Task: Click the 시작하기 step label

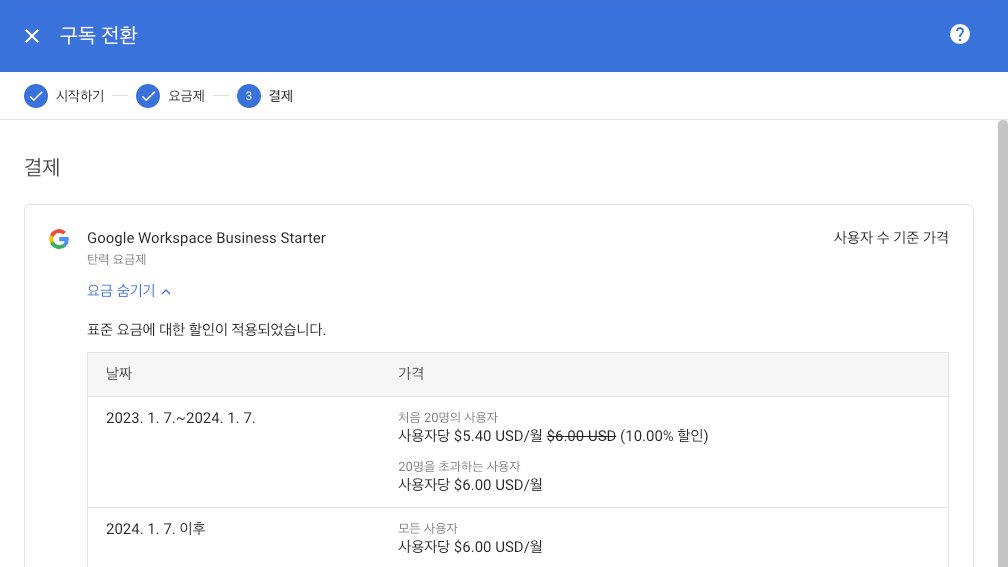Action: 80,96
